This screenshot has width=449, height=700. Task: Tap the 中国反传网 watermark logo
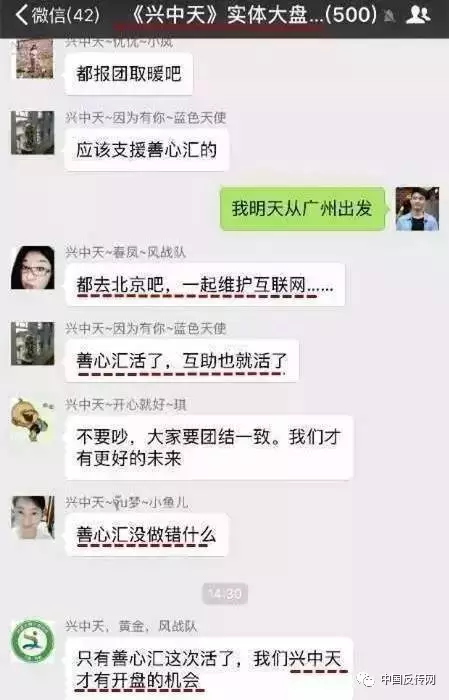[395, 679]
